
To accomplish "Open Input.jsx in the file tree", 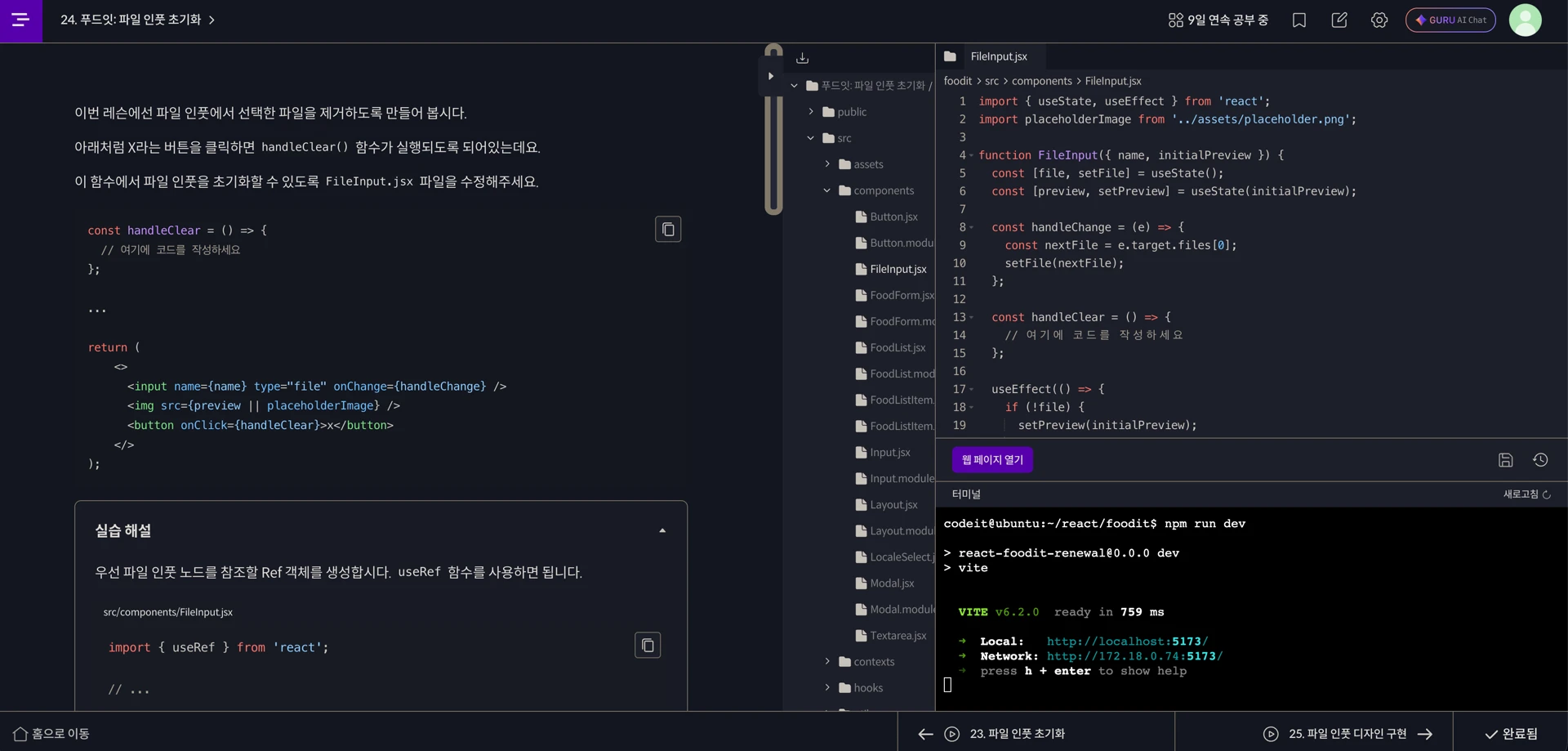I will (883, 452).
